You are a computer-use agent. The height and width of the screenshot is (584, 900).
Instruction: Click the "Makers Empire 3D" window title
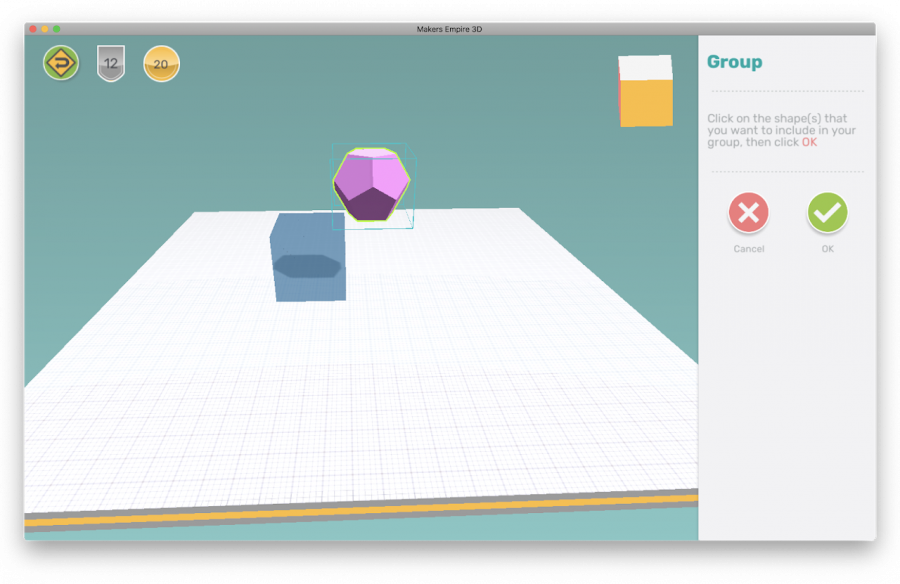pyautogui.click(x=449, y=28)
